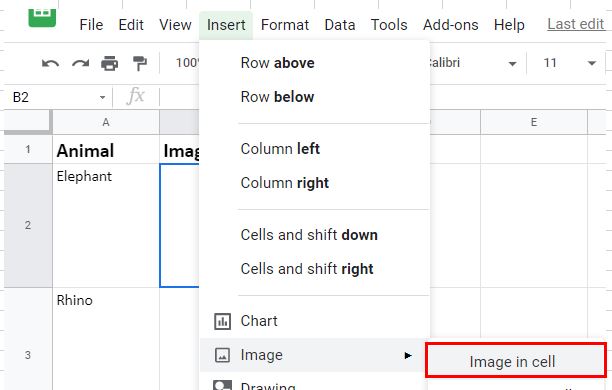The width and height of the screenshot is (612, 390).
Task: Open the Help menu
Action: tap(509, 25)
